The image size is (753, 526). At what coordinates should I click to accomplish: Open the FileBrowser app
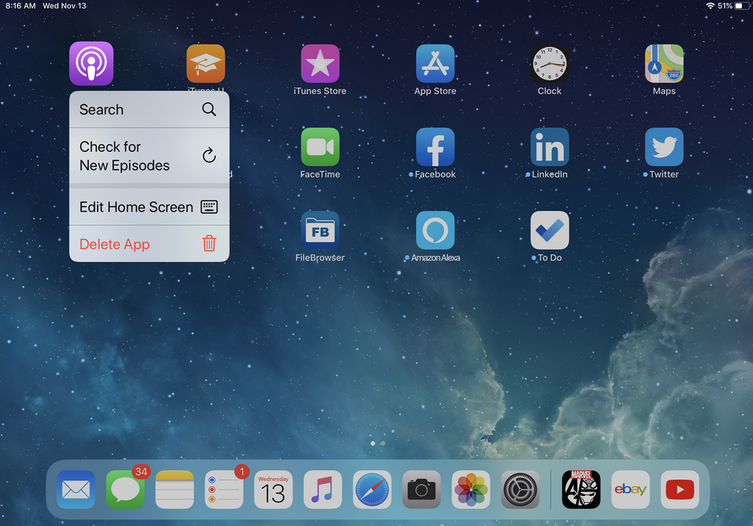pos(320,230)
